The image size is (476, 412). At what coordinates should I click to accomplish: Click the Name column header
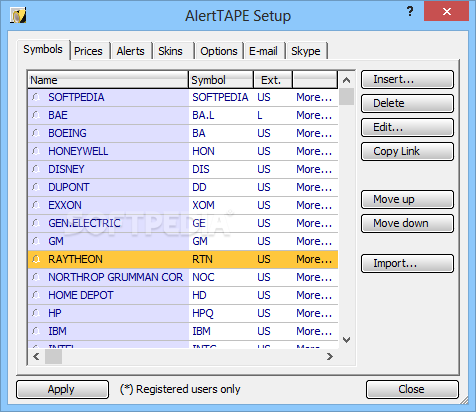[x=108, y=80]
